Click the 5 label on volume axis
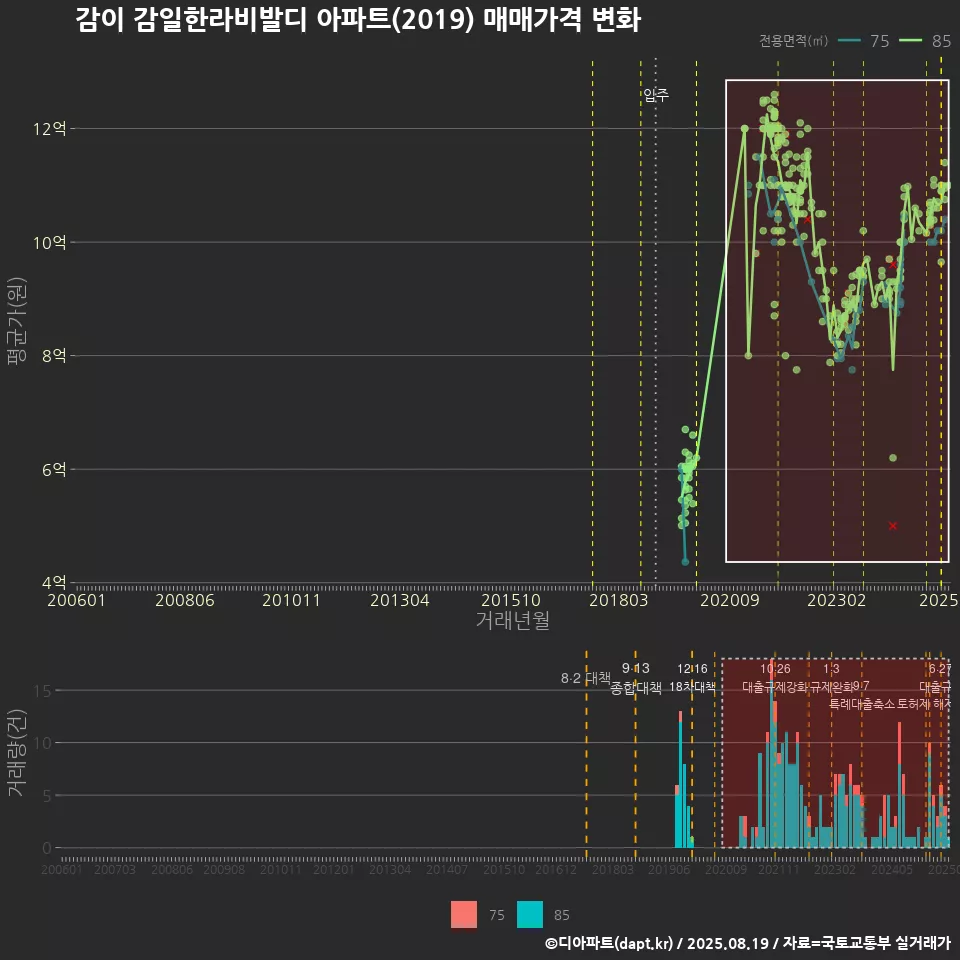Screen dimensions: 960x960 [x=47, y=796]
